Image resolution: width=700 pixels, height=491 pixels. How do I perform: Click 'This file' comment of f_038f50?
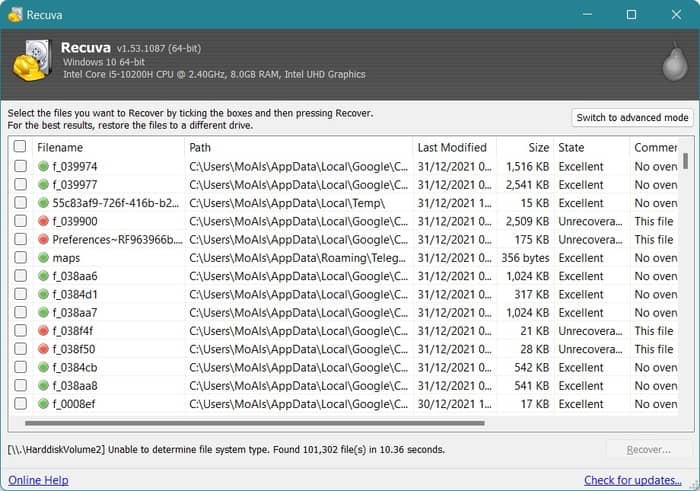pyautogui.click(x=654, y=349)
